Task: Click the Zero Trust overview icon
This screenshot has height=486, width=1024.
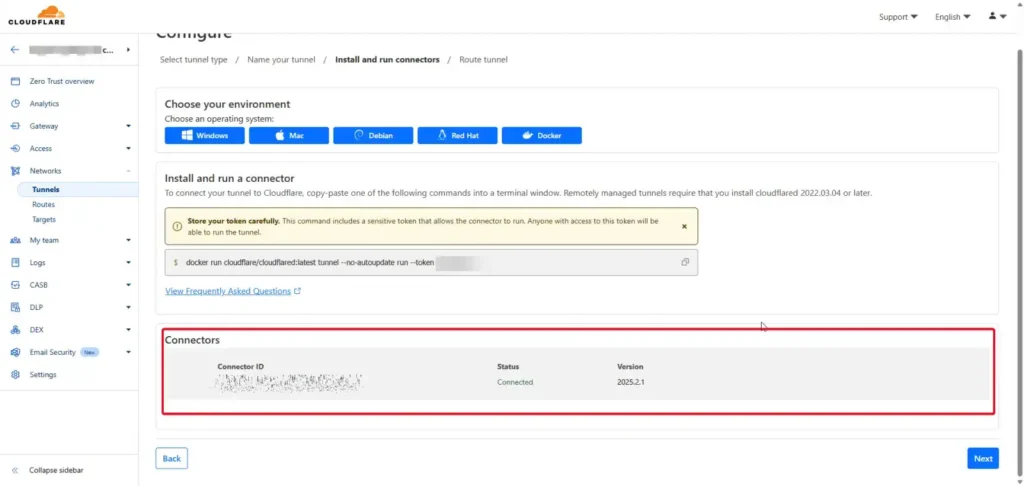Action: point(16,82)
